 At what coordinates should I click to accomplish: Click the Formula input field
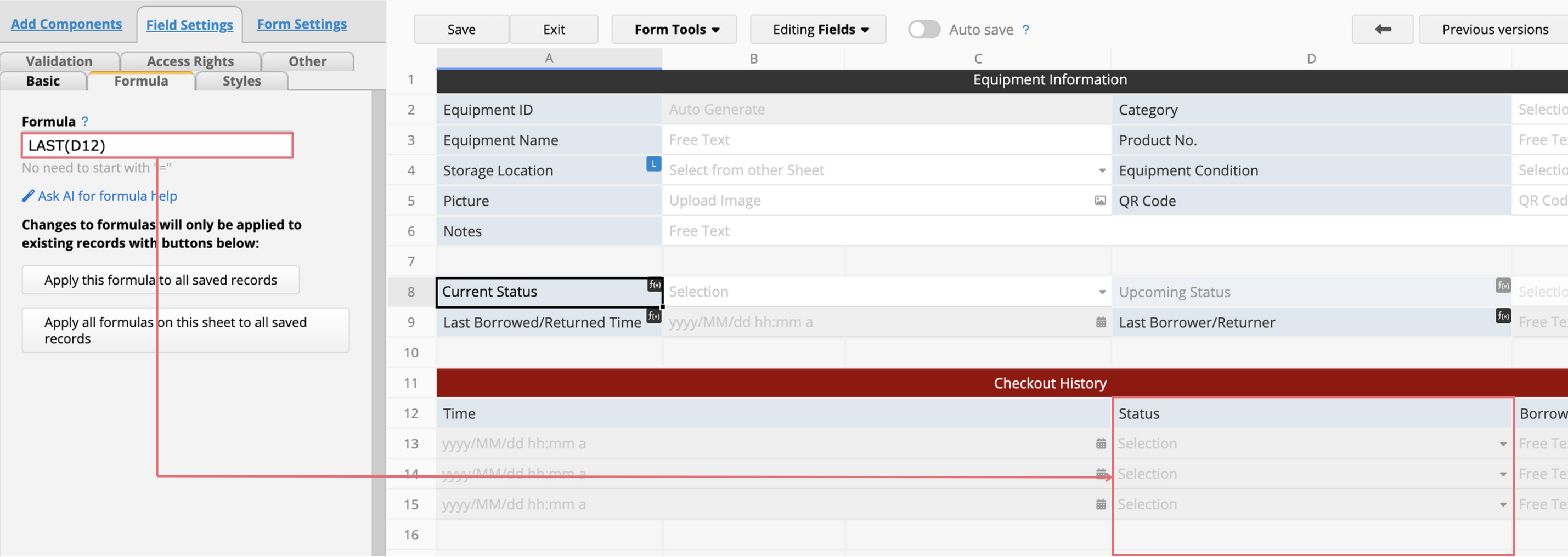coord(157,146)
